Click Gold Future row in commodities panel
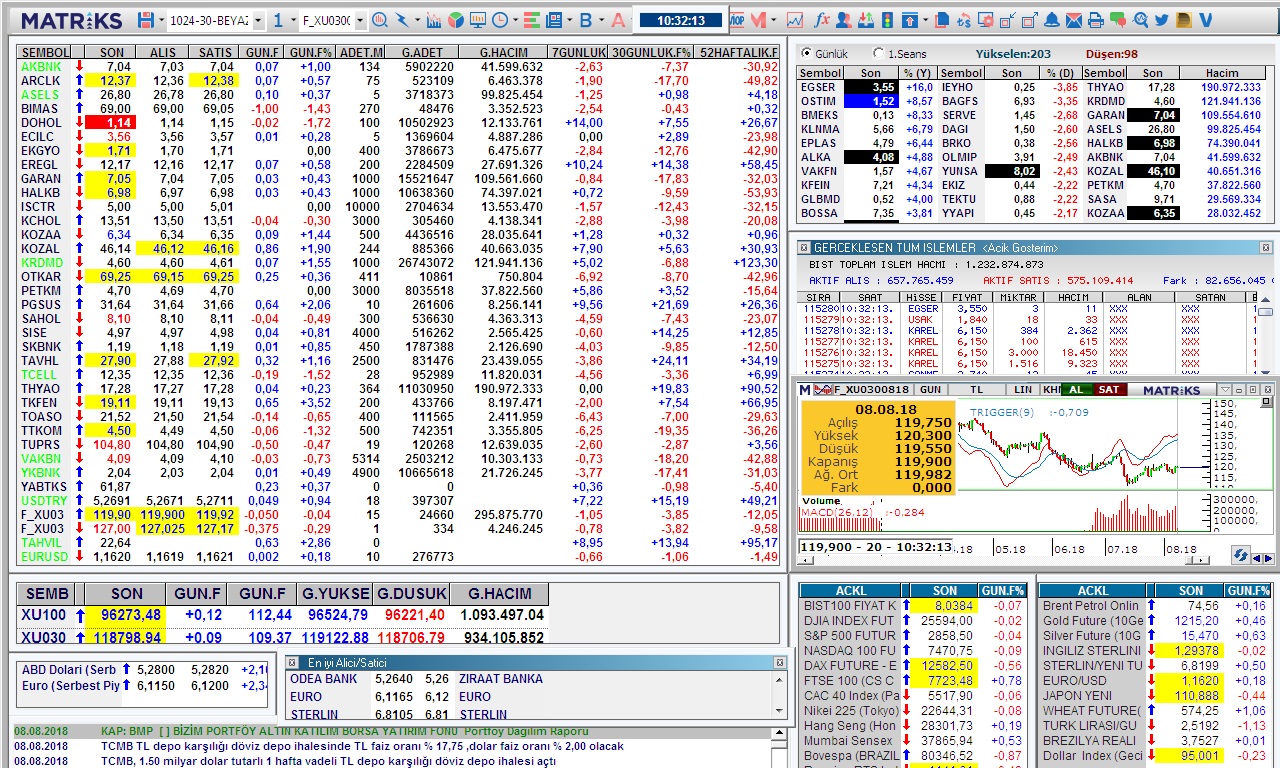 [x=1156, y=621]
